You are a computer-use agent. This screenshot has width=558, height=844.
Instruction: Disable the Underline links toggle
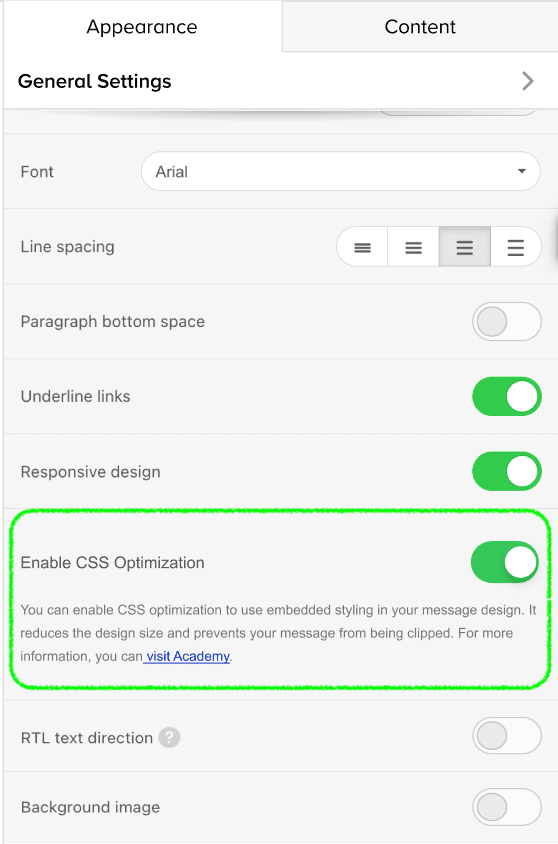pos(506,397)
